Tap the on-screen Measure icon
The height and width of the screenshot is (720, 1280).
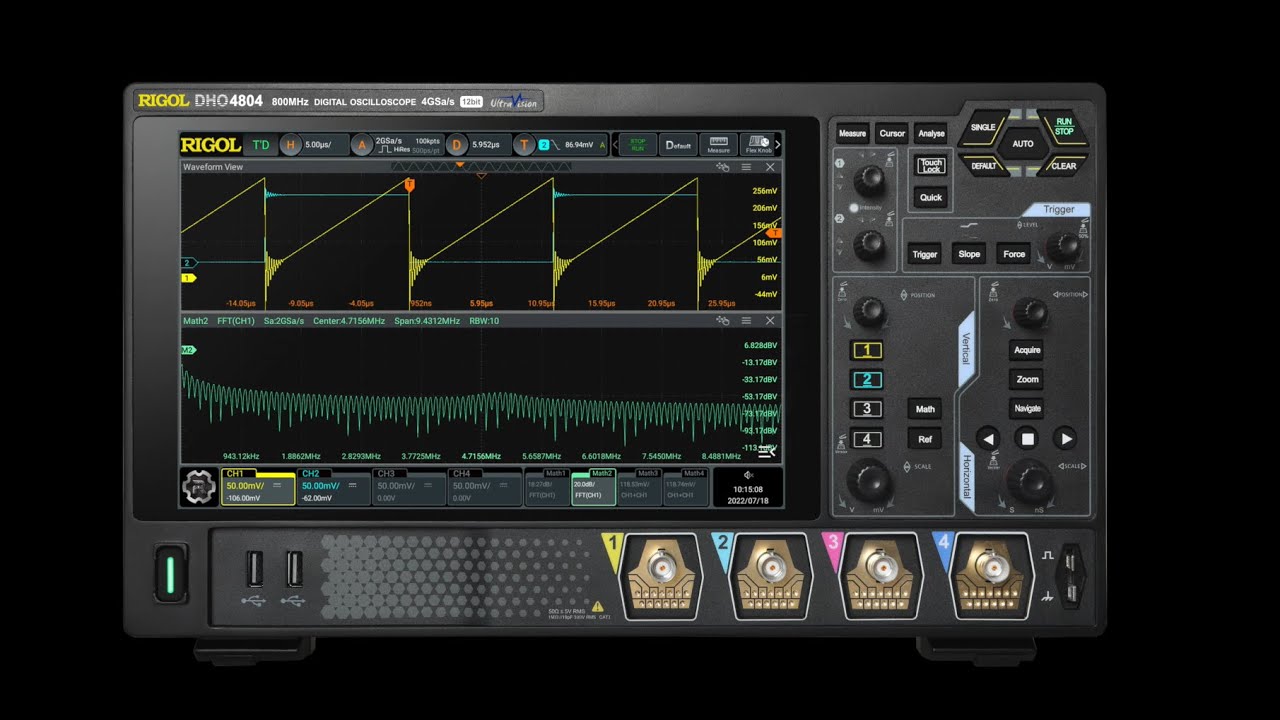[x=718, y=145]
